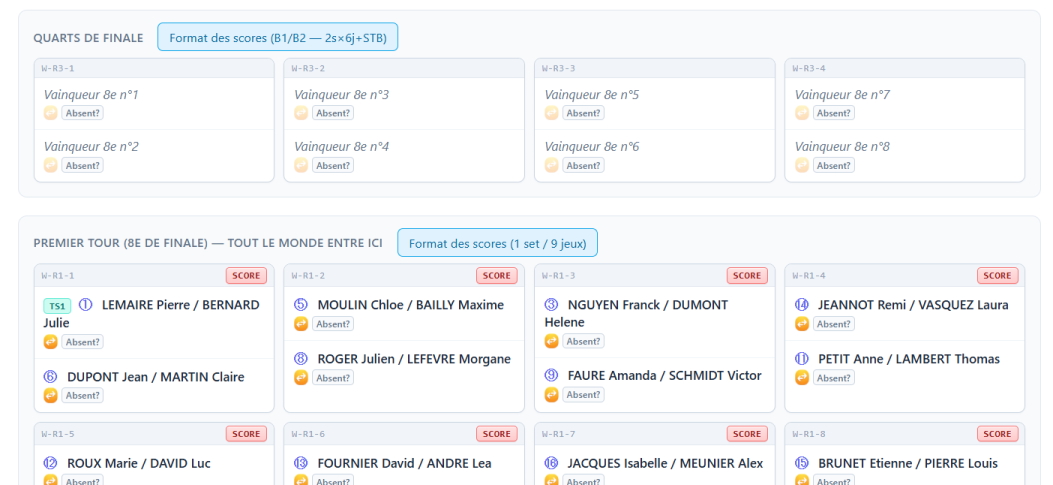Click swap icon under DUPONT Jean / MARTIN Claire
This screenshot has height=485, width=1053.
(50, 396)
